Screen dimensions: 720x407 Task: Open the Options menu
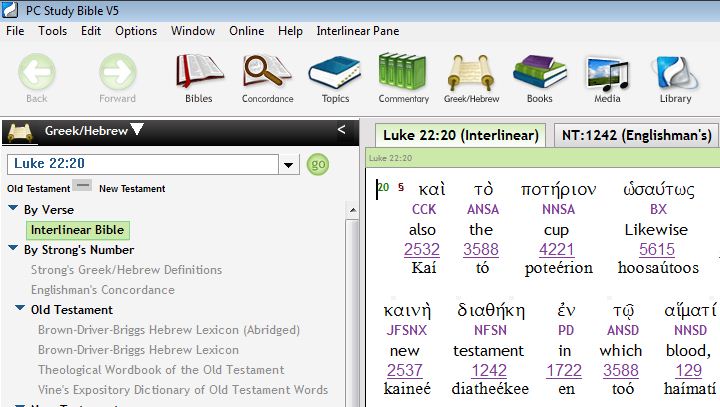(x=136, y=31)
